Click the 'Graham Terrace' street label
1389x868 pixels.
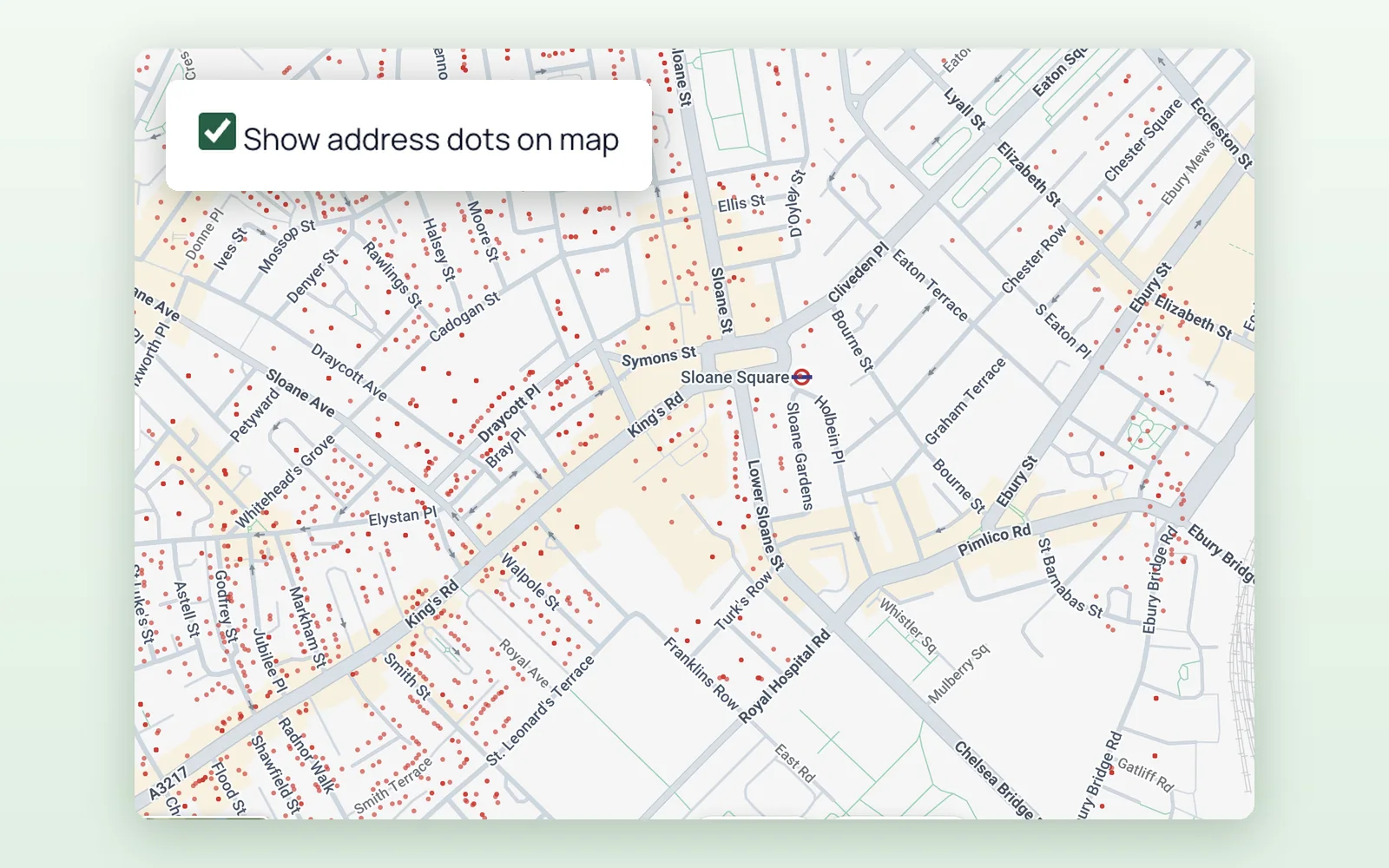[964, 401]
